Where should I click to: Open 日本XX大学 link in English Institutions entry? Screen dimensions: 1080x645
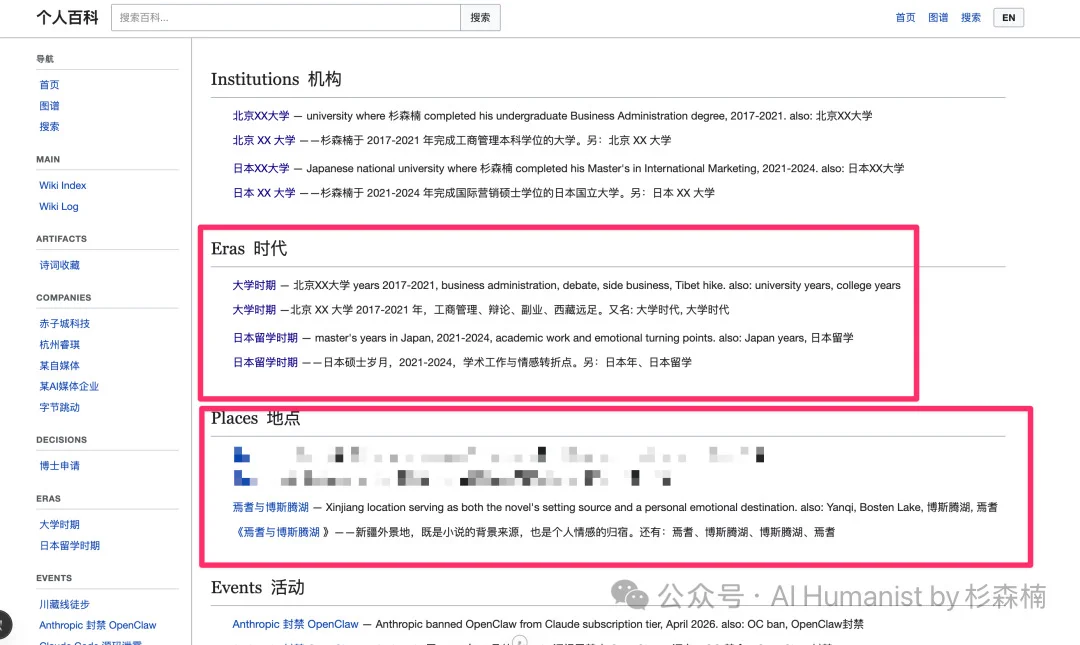pyautogui.click(x=261, y=168)
